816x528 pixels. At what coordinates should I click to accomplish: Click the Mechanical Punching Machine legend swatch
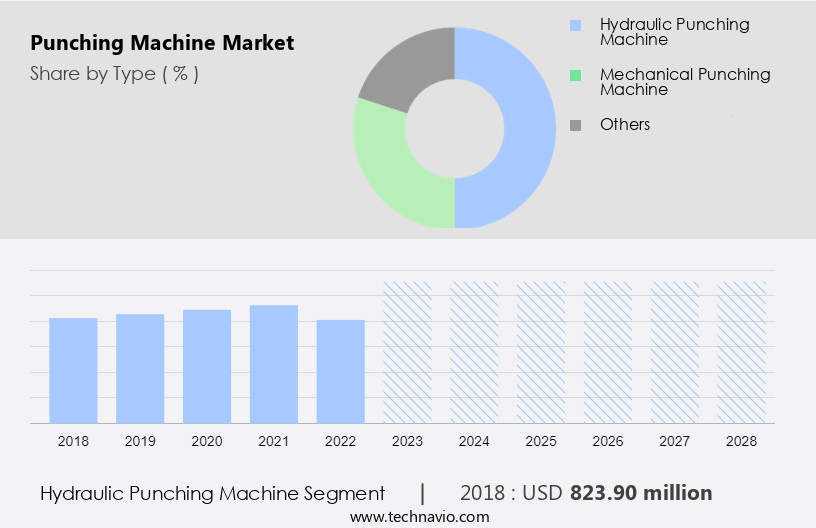[x=574, y=75]
